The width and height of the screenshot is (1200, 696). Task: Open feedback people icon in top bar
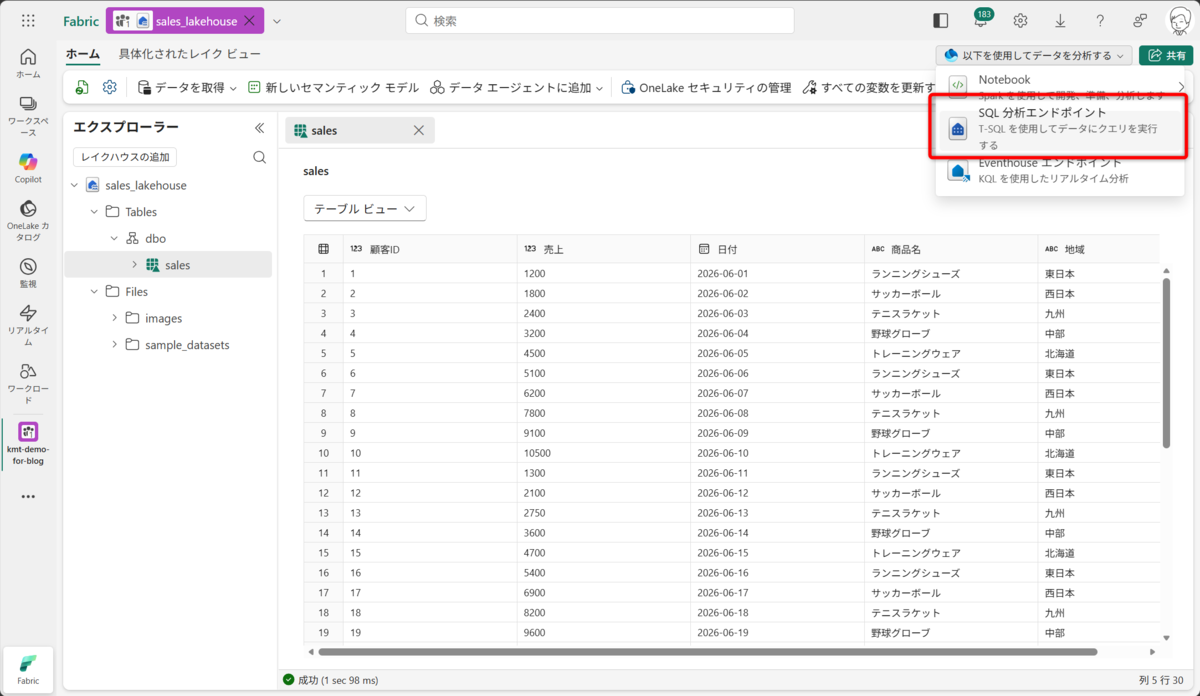coord(1140,21)
